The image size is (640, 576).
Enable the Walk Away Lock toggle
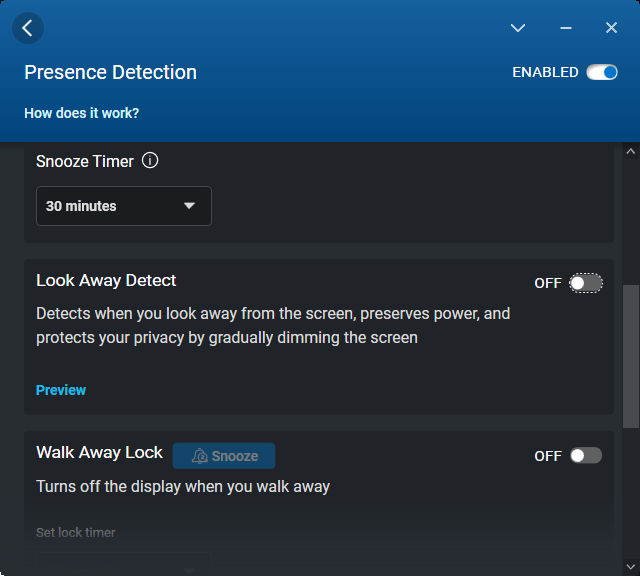pyautogui.click(x=586, y=456)
